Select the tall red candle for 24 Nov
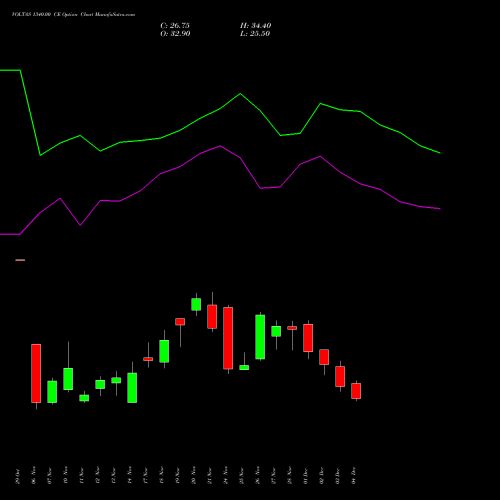The height and width of the screenshot is (500, 500). click(228, 338)
